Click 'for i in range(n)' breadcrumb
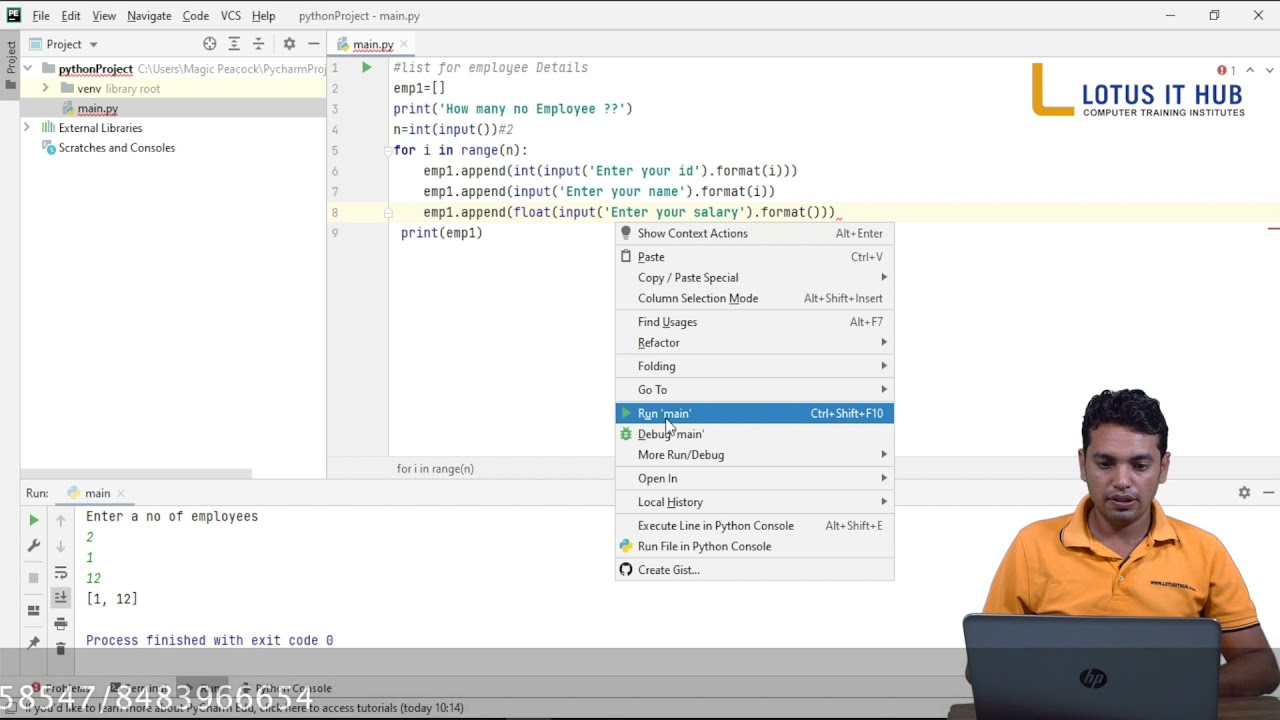The image size is (1280, 720). [x=435, y=469]
